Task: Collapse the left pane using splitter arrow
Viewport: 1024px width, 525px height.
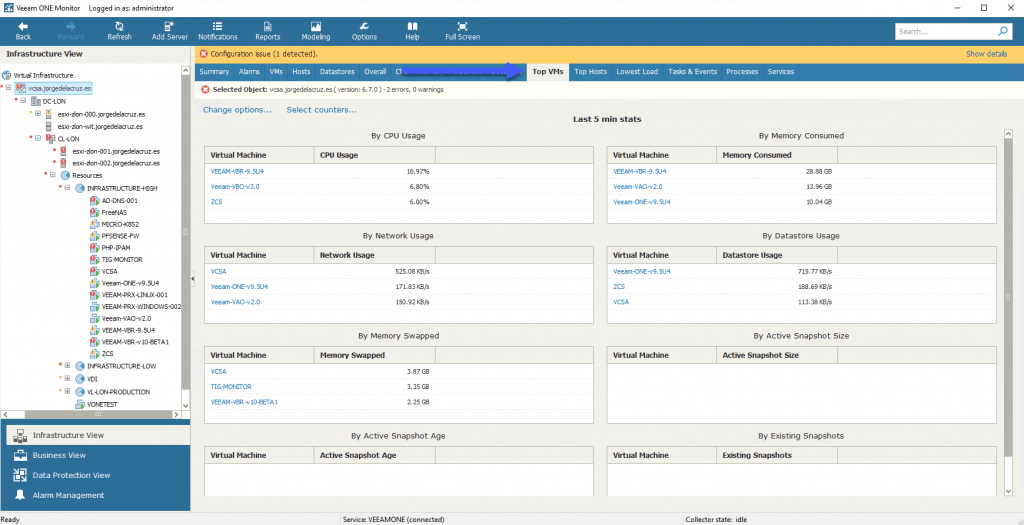Action: (193, 279)
